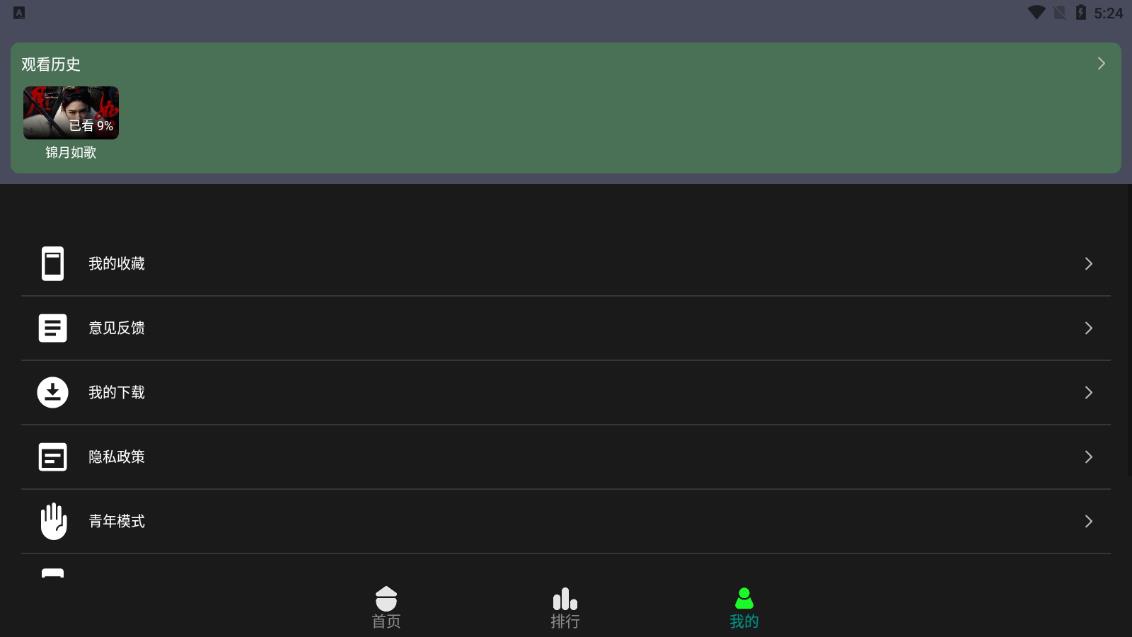Image resolution: width=1132 pixels, height=637 pixels.
Task: Open the 观看历史 title link
Action: pyautogui.click(x=51, y=64)
